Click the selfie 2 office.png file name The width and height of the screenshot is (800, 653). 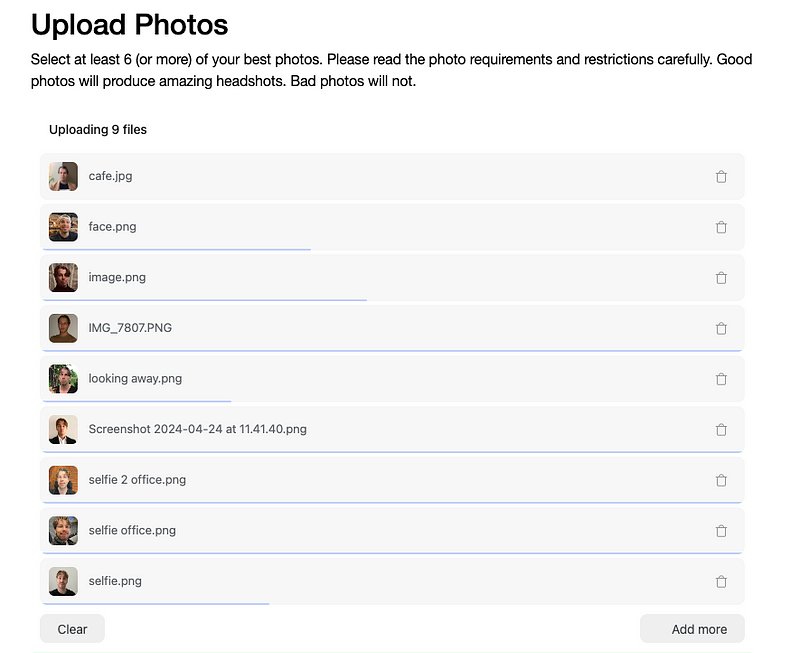coord(137,480)
